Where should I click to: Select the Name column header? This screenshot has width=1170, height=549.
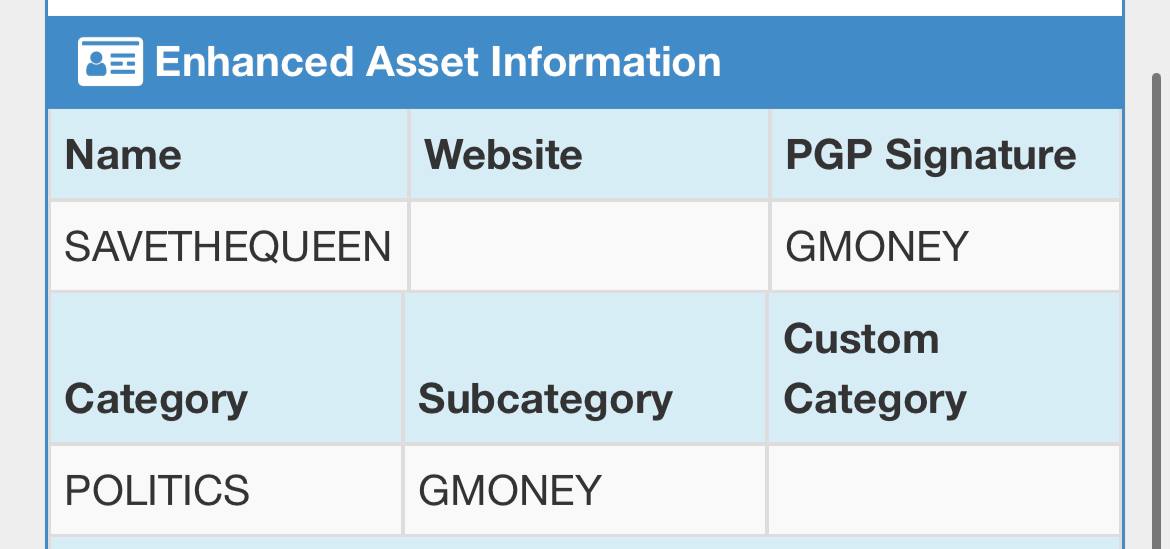228,154
